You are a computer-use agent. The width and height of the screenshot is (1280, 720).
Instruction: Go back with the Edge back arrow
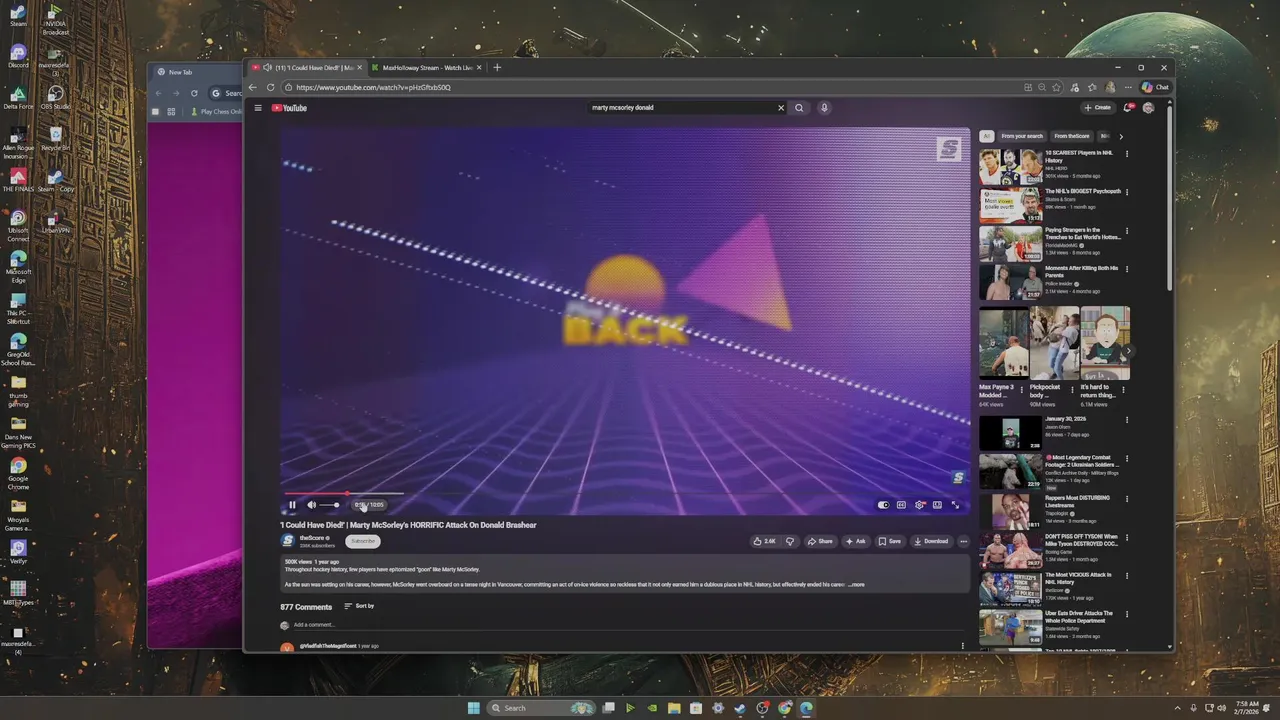point(253,87)
